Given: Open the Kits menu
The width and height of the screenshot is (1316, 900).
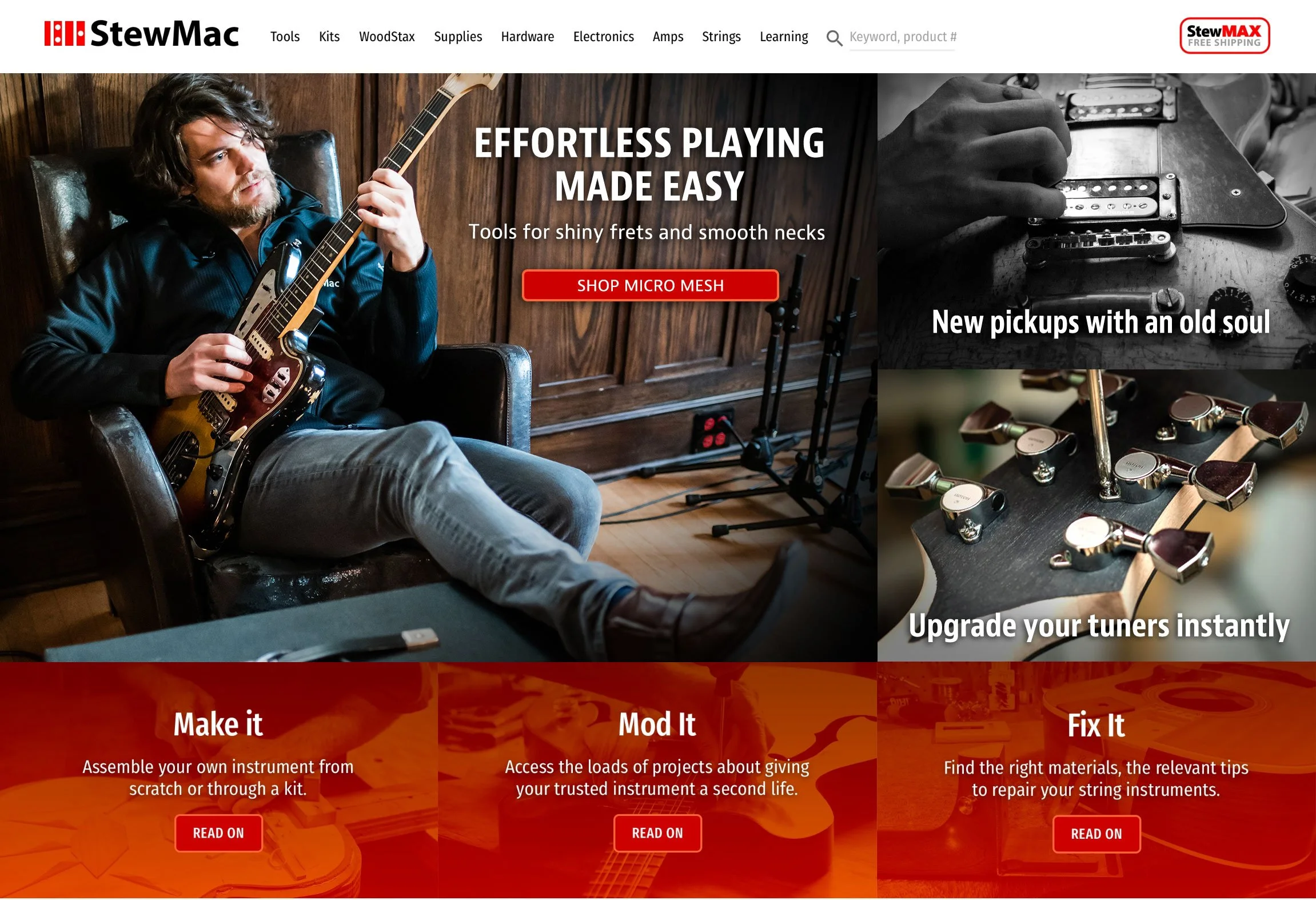Looking at the screenshot, I should click(x=329, y=37).
